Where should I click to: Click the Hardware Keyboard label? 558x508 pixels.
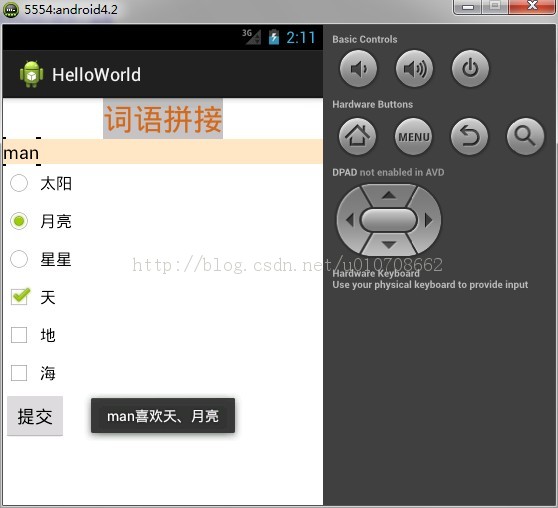click(376, 273)
